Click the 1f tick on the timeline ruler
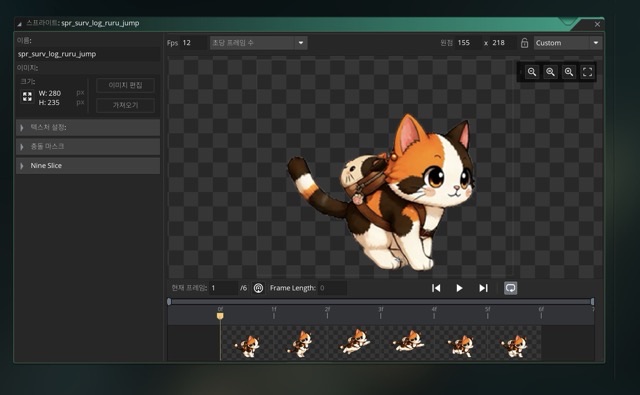This screenshot has width=640, height=395. [x=274, y=313]
